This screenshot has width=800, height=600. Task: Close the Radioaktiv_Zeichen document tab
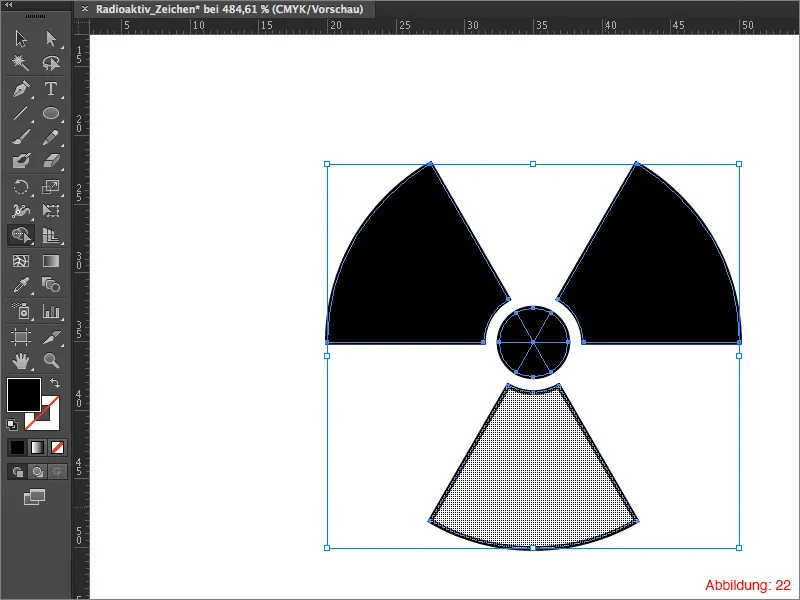pyautogui.click(x=85, y=9)
